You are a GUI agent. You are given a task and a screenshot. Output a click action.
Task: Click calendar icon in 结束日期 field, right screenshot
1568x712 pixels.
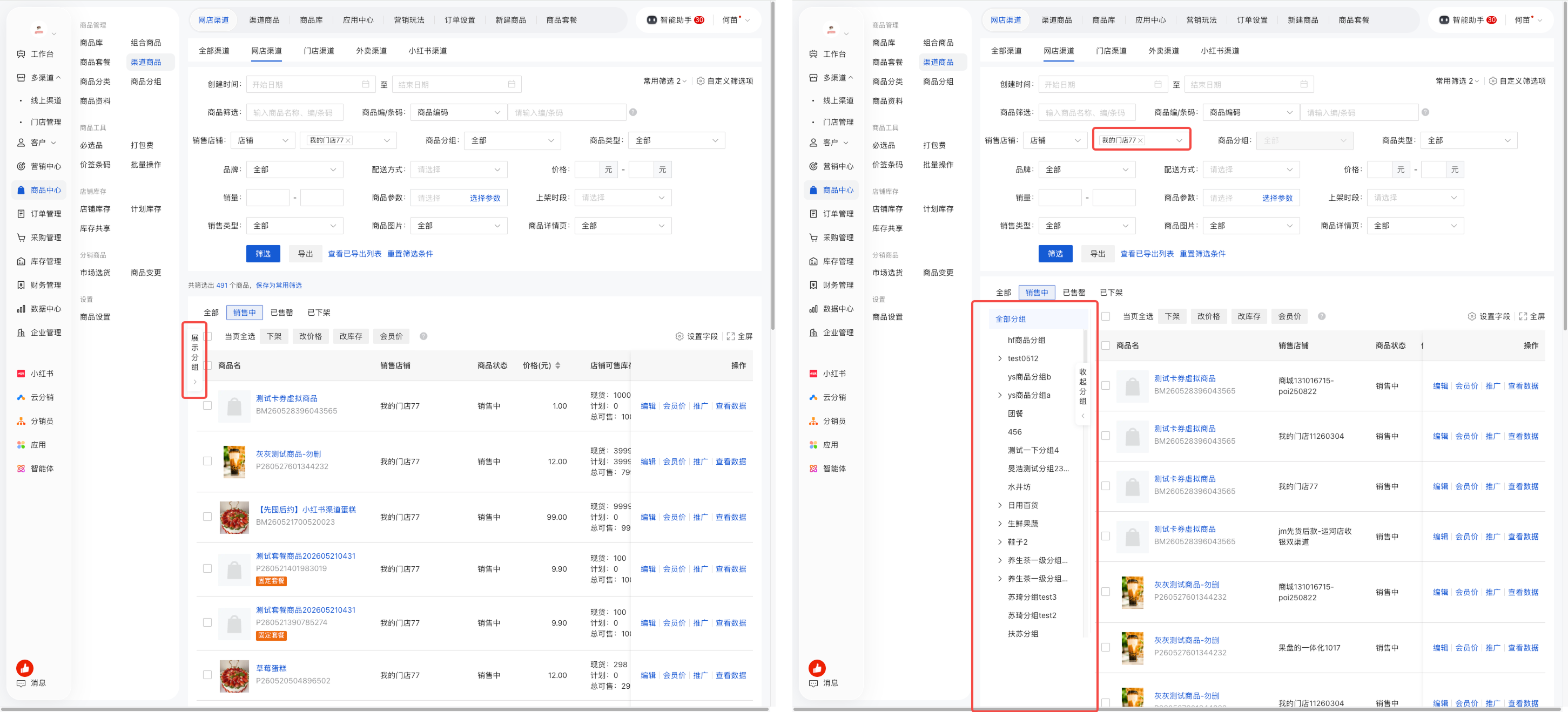tap(1304, 84)
